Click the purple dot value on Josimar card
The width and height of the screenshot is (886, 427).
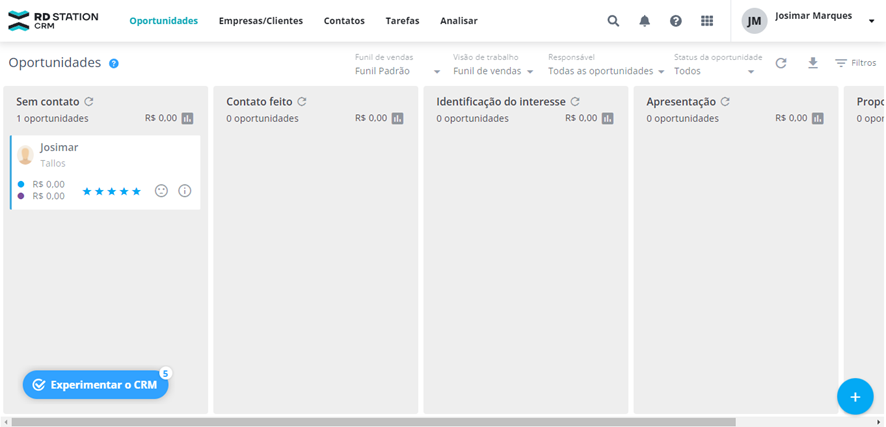pyautogui.click(x=49, y=196)
